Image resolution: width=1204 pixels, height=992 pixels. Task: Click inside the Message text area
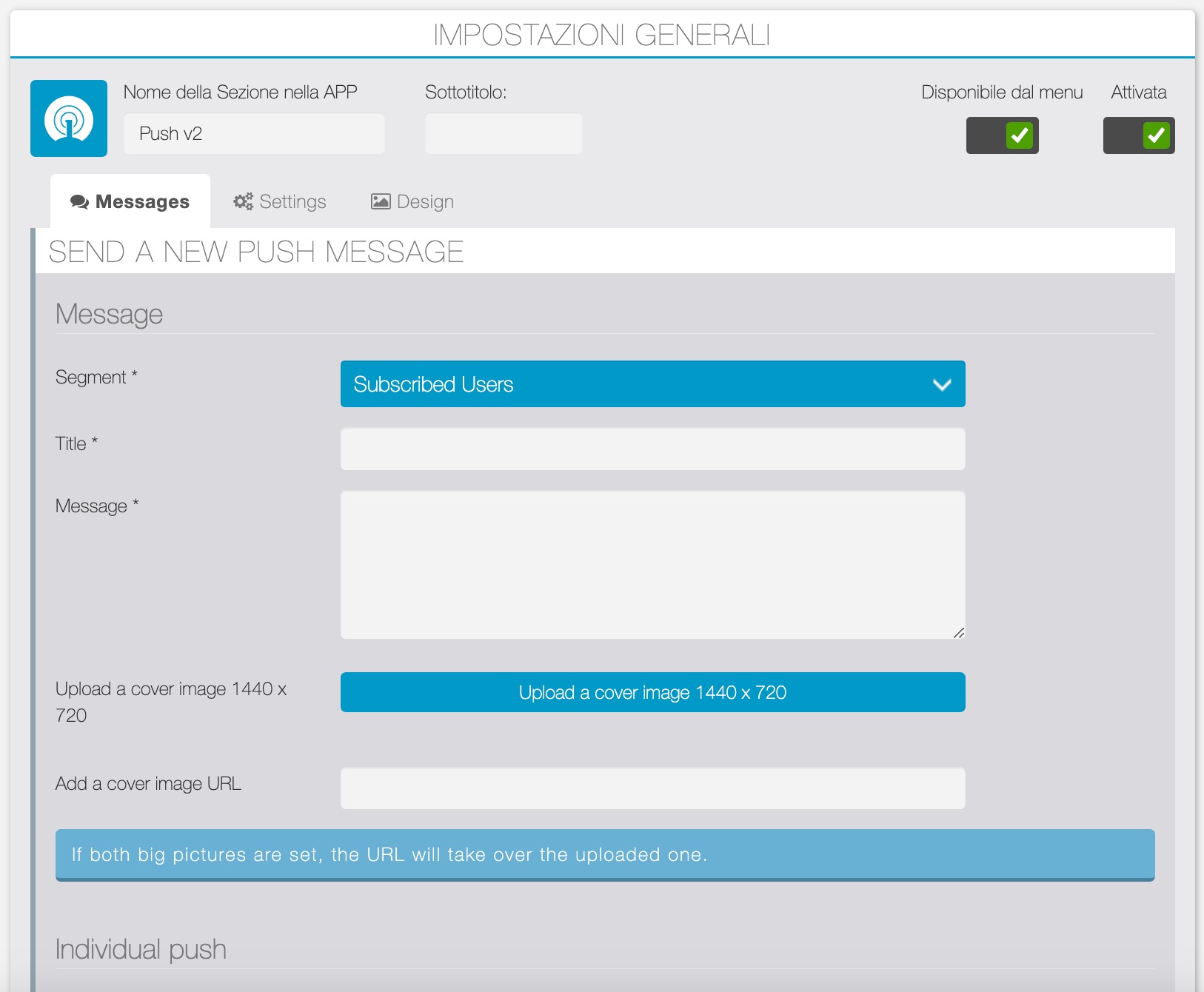[x=652, y=564]
